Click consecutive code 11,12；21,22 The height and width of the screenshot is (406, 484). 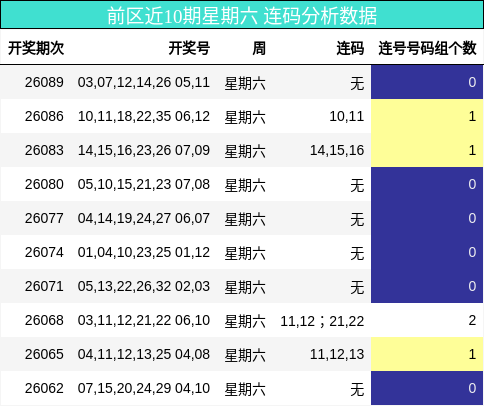click(322, 321)
